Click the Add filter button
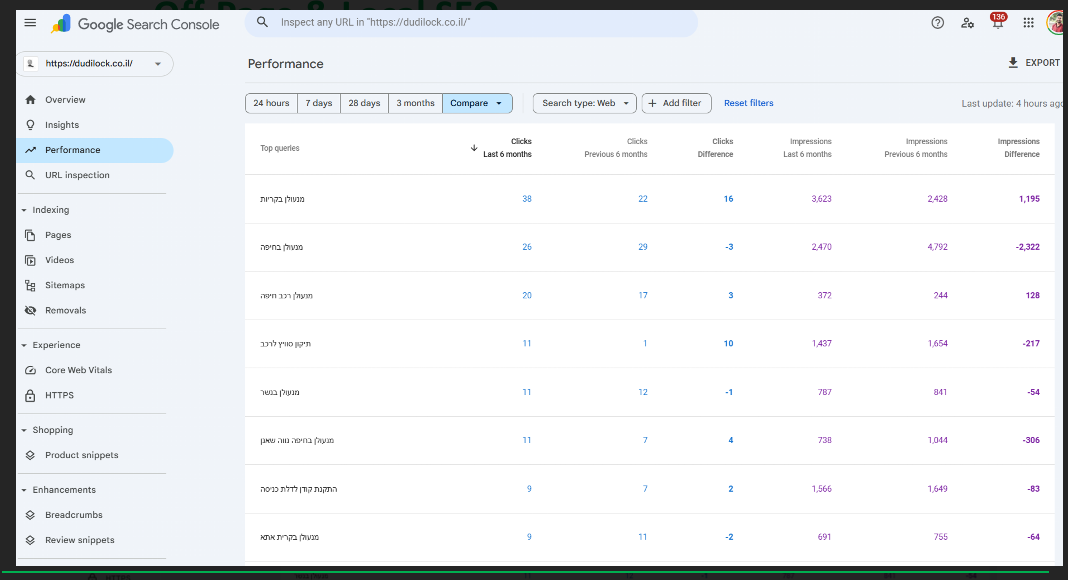This screenshot has width=1068, height=580. [x=676, y=103]
